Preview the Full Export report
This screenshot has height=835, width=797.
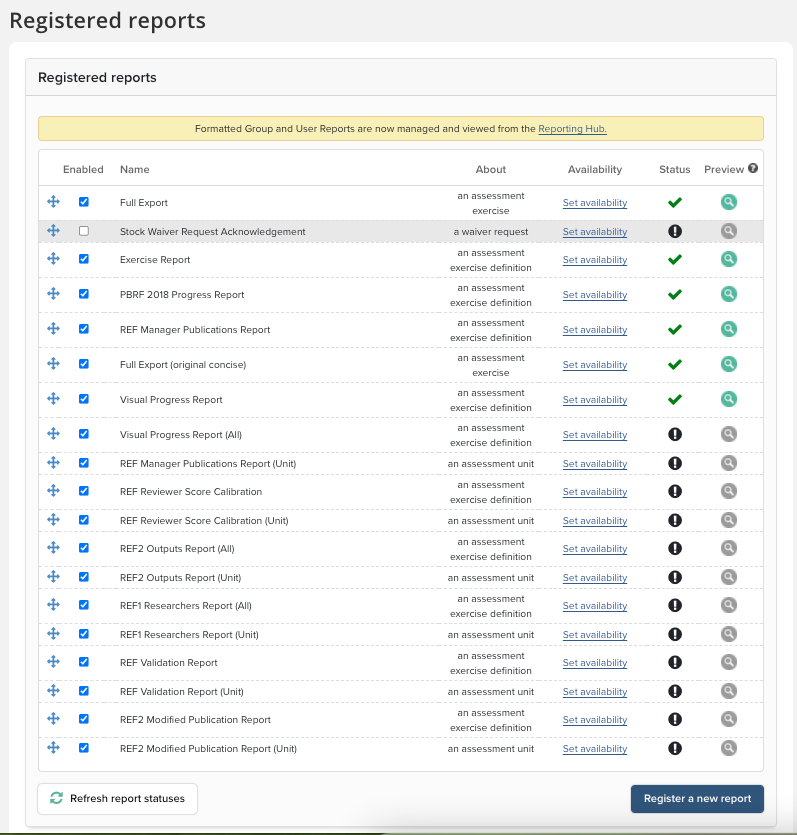(729, 202)
